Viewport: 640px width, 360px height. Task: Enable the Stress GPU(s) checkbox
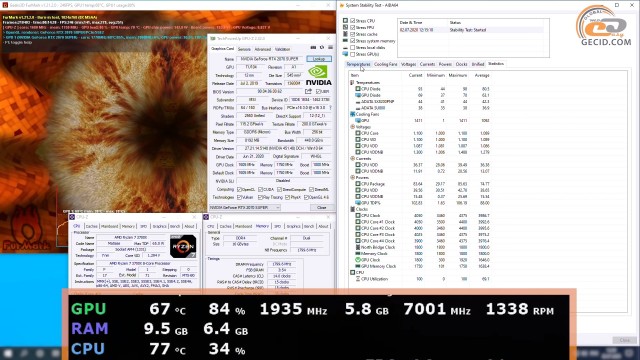(353, 54)
